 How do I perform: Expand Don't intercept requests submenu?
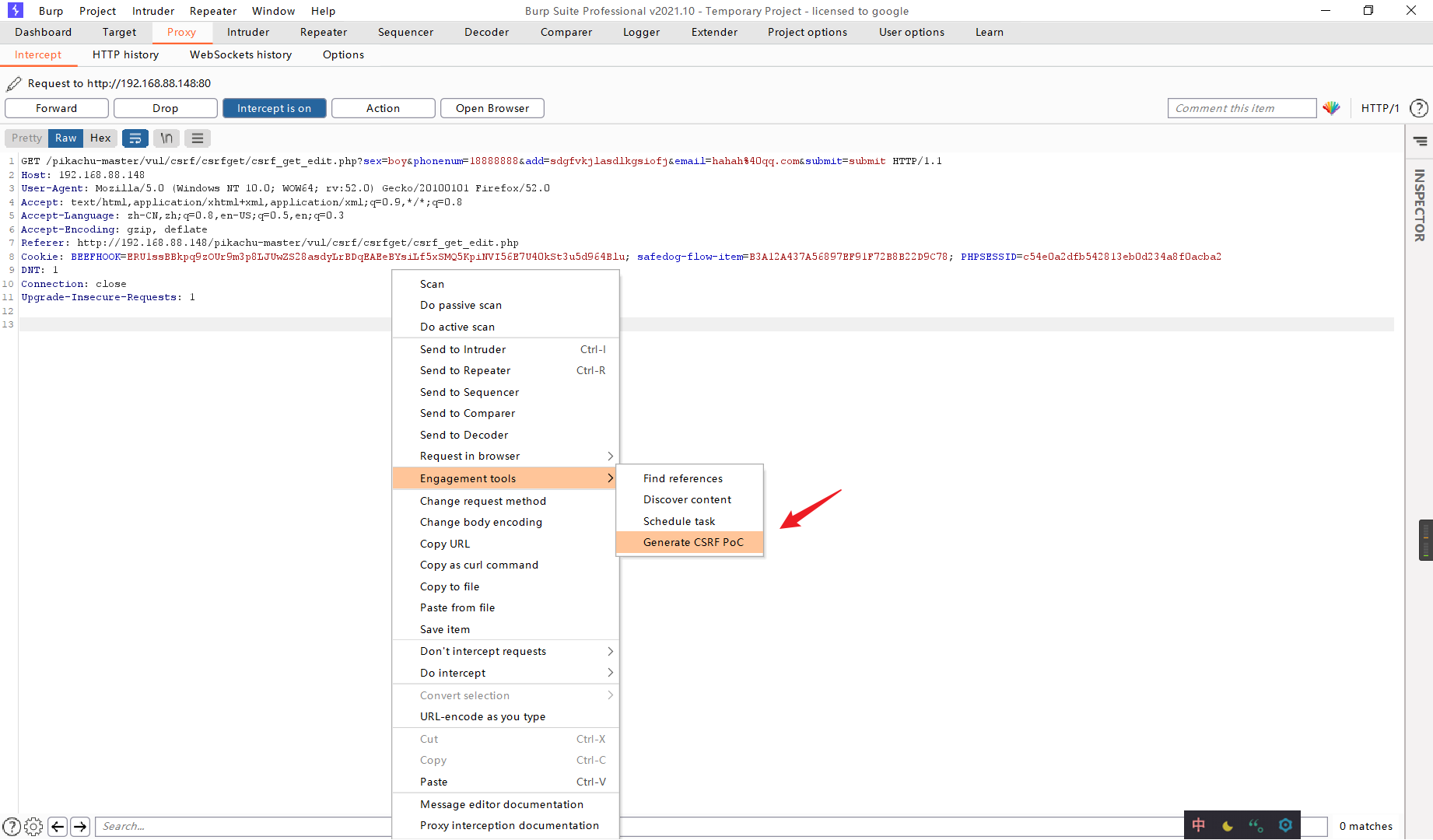click(506, 651)
